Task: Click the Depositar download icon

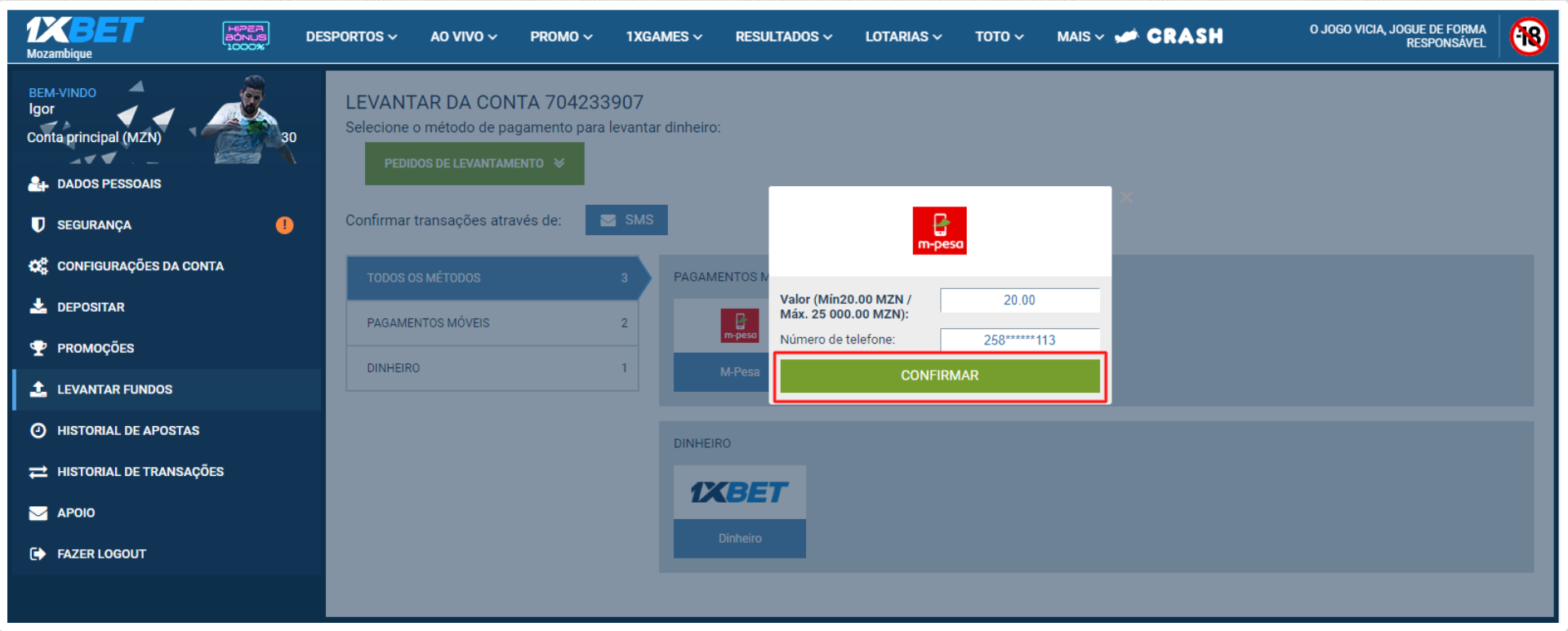Action: tap(38, 307)
